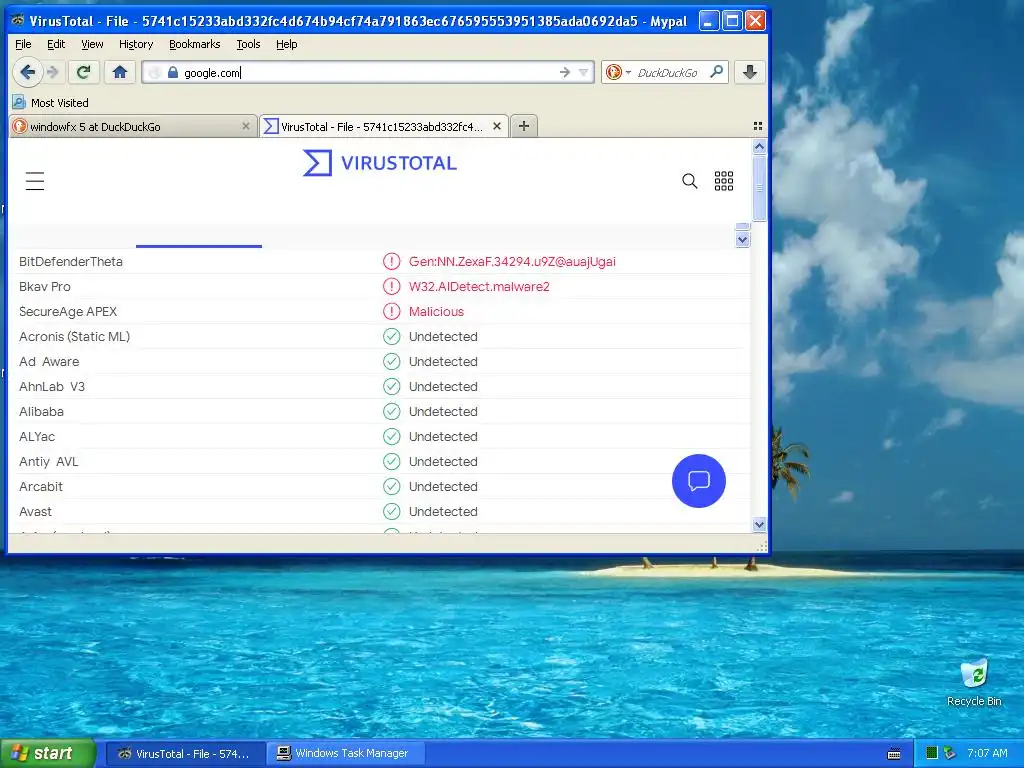1024x768 pixels.
Task: Open the VirusTotal apps grid icon
Action: (x=724, y=181)
